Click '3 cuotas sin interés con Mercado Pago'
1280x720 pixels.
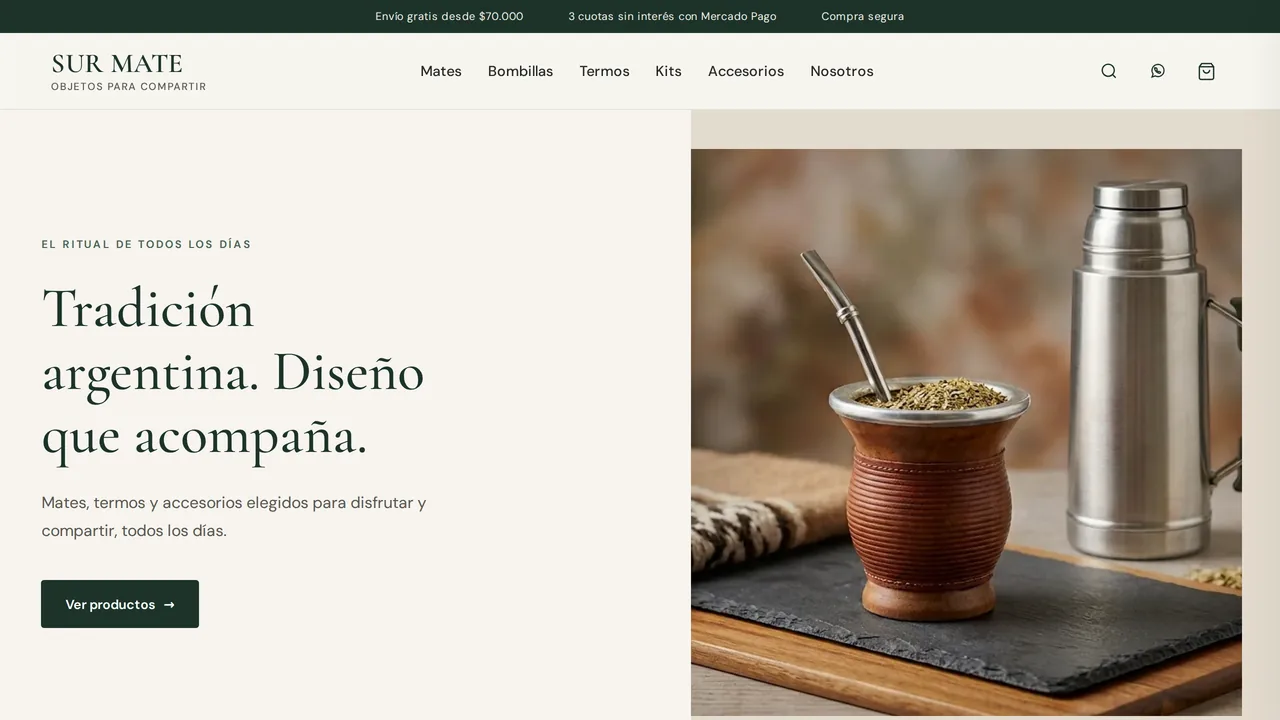[x=672, y=16]
